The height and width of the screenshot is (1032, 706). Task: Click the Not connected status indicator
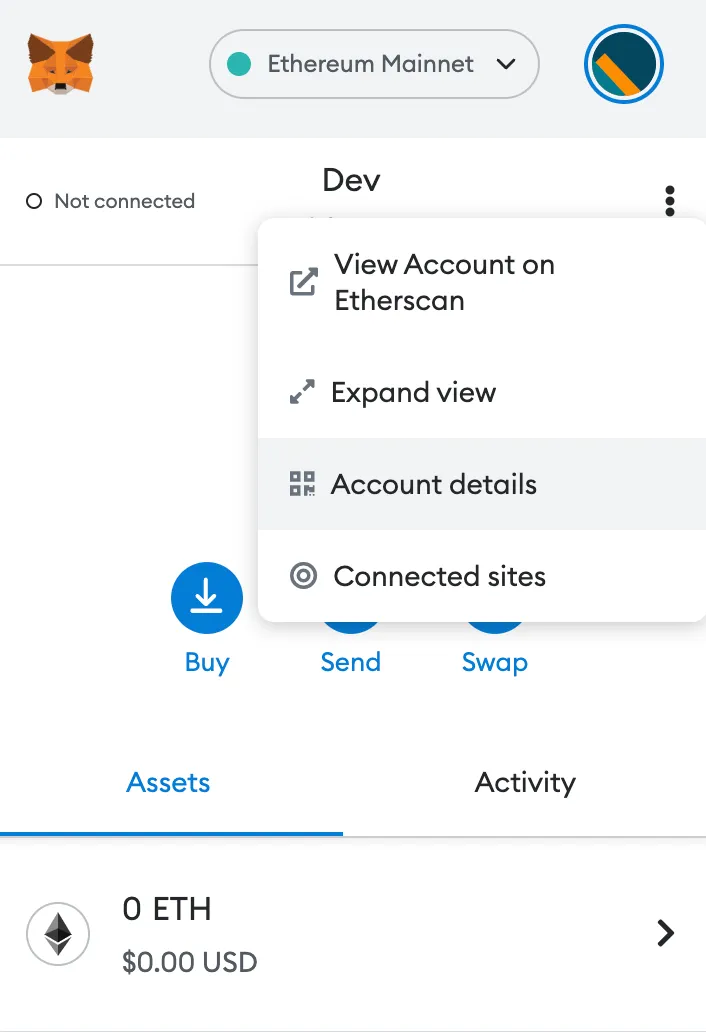[x=110, y=201]
